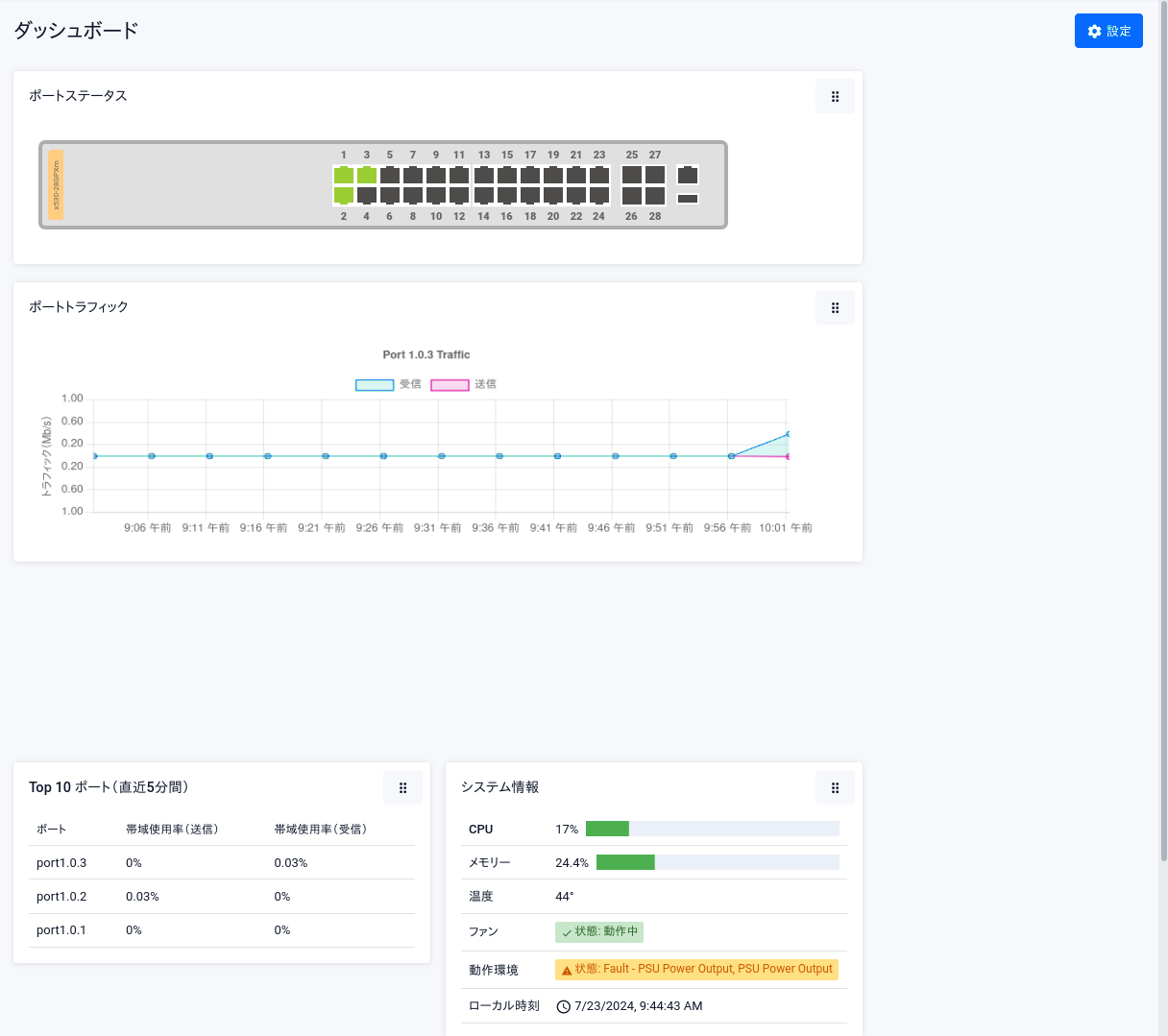Viewport: 1168px width, 1036px height.
Task: Toggle the 受信 legend in traffic chart
Action: pyautogui.click(x=388, y=384)
